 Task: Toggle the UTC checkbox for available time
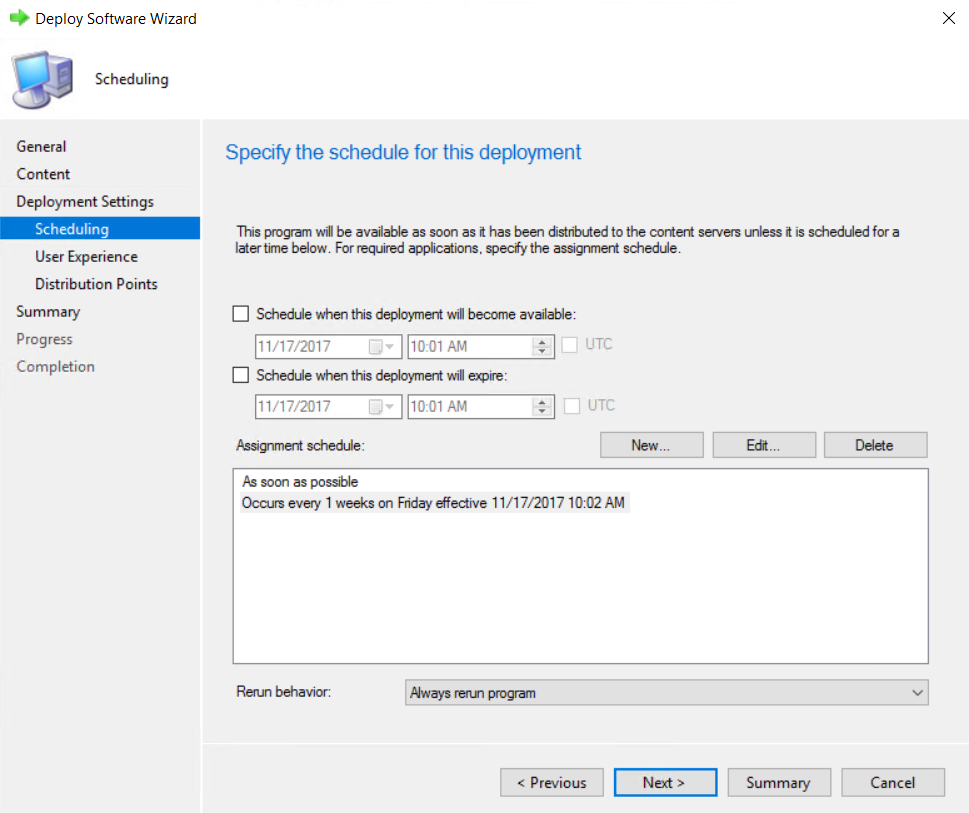[570, 345]
